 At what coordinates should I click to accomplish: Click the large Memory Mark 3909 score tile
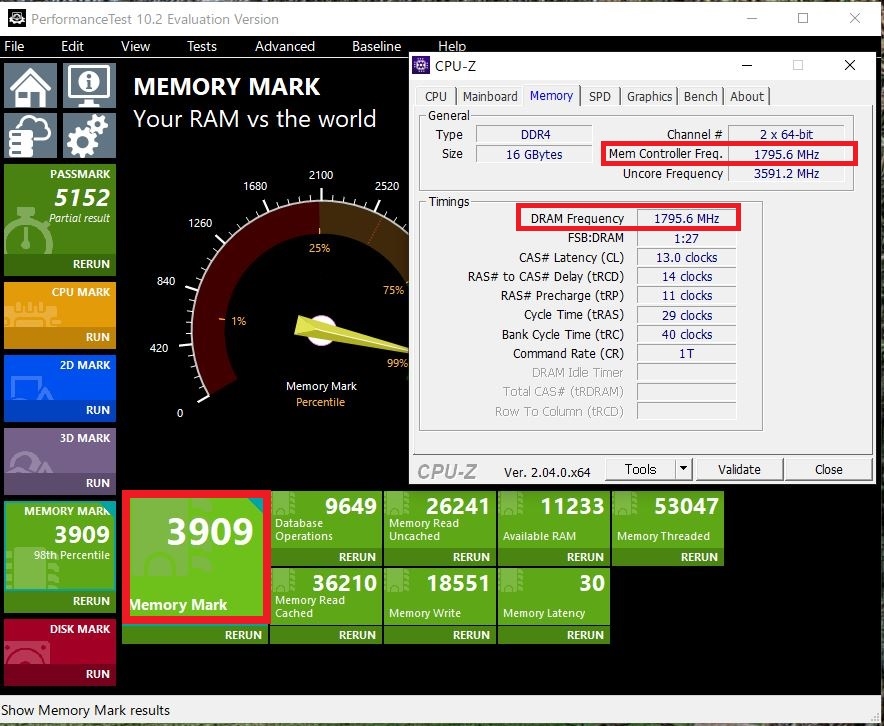[x=196, y=557]
